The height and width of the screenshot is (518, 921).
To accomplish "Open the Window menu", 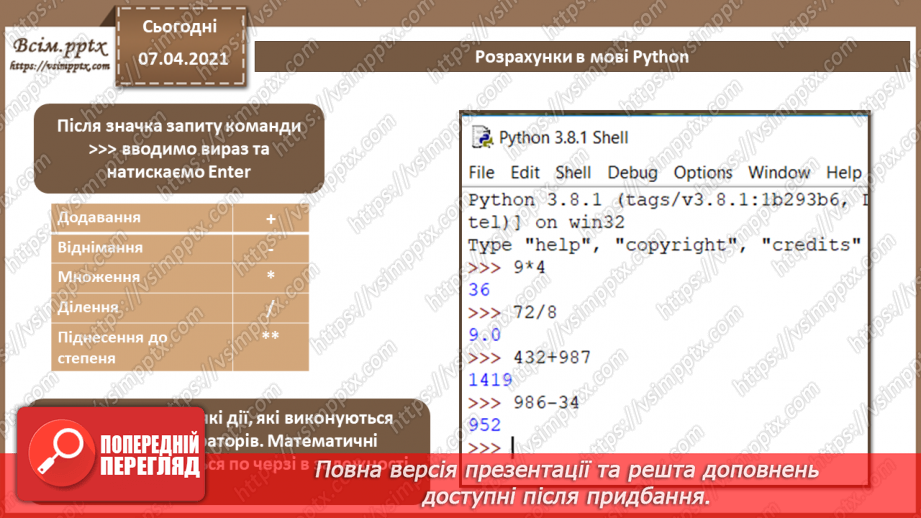I will [779, 173].
